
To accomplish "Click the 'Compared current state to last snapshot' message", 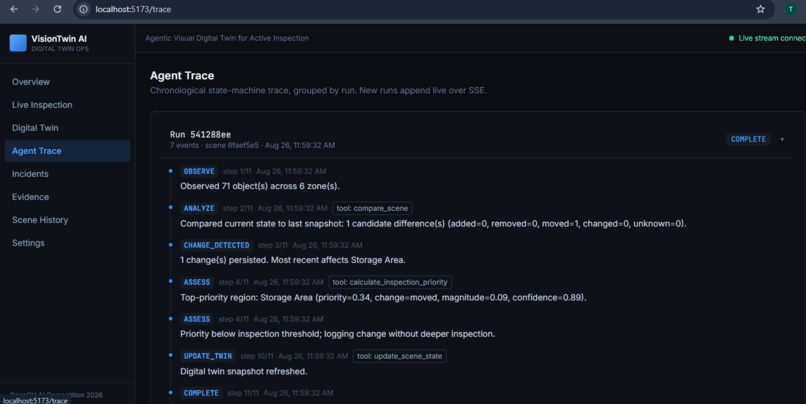I will pos(433,224).
